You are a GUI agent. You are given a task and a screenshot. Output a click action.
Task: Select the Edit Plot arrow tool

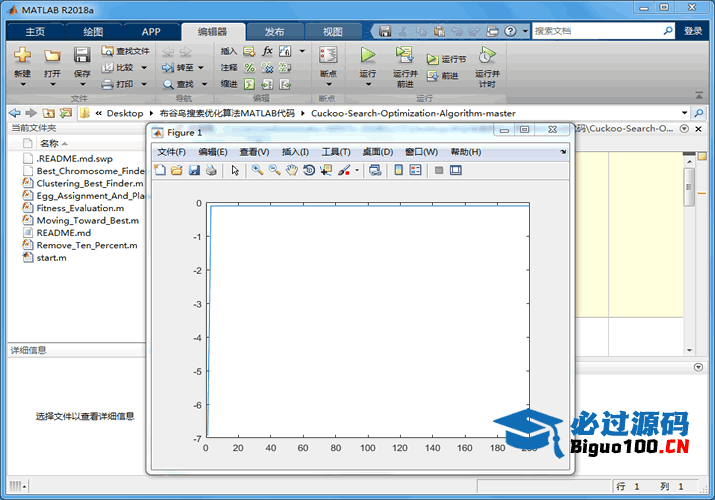(235, 170)
